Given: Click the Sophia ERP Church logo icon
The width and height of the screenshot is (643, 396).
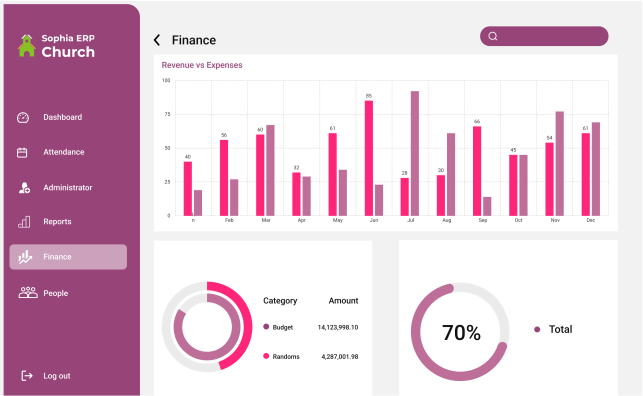Looking at the screenshot, I should [x=27, y=46].
